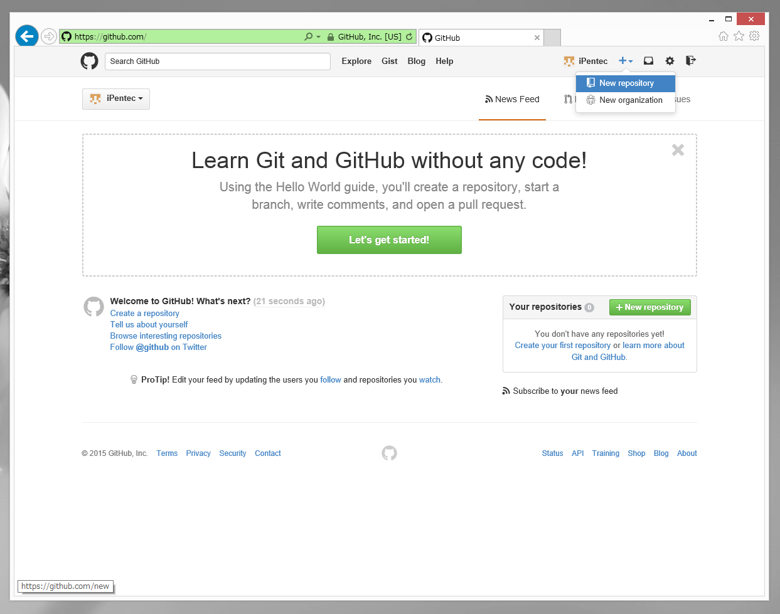Click the watch link in ProTip
Viewport: 780px width, 614px height.
(430, 380)
